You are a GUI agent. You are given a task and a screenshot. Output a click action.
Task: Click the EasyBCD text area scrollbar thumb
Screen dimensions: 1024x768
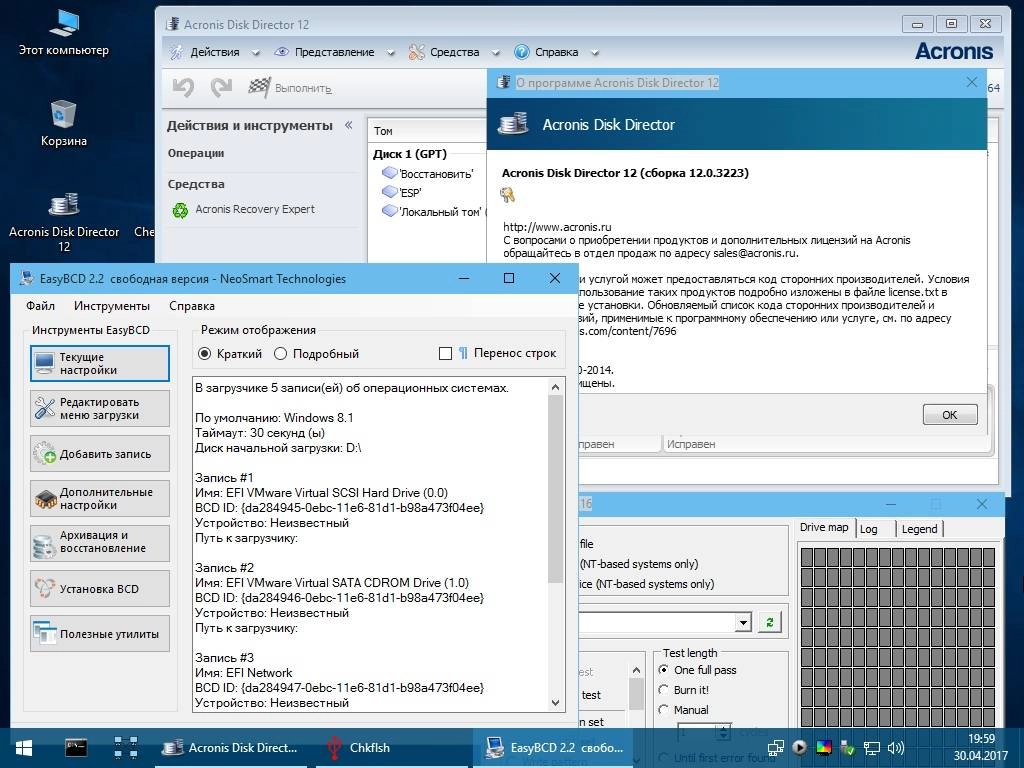click(x=555, y=488)
